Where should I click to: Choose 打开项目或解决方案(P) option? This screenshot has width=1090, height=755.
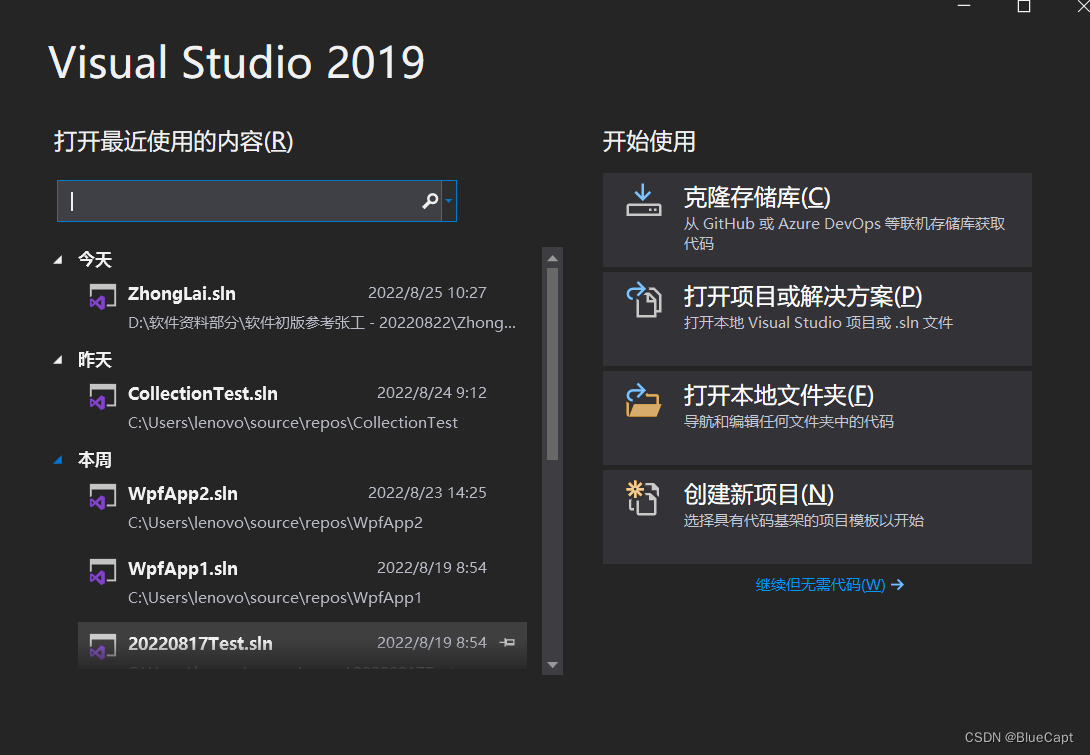[x=818, y=319]
